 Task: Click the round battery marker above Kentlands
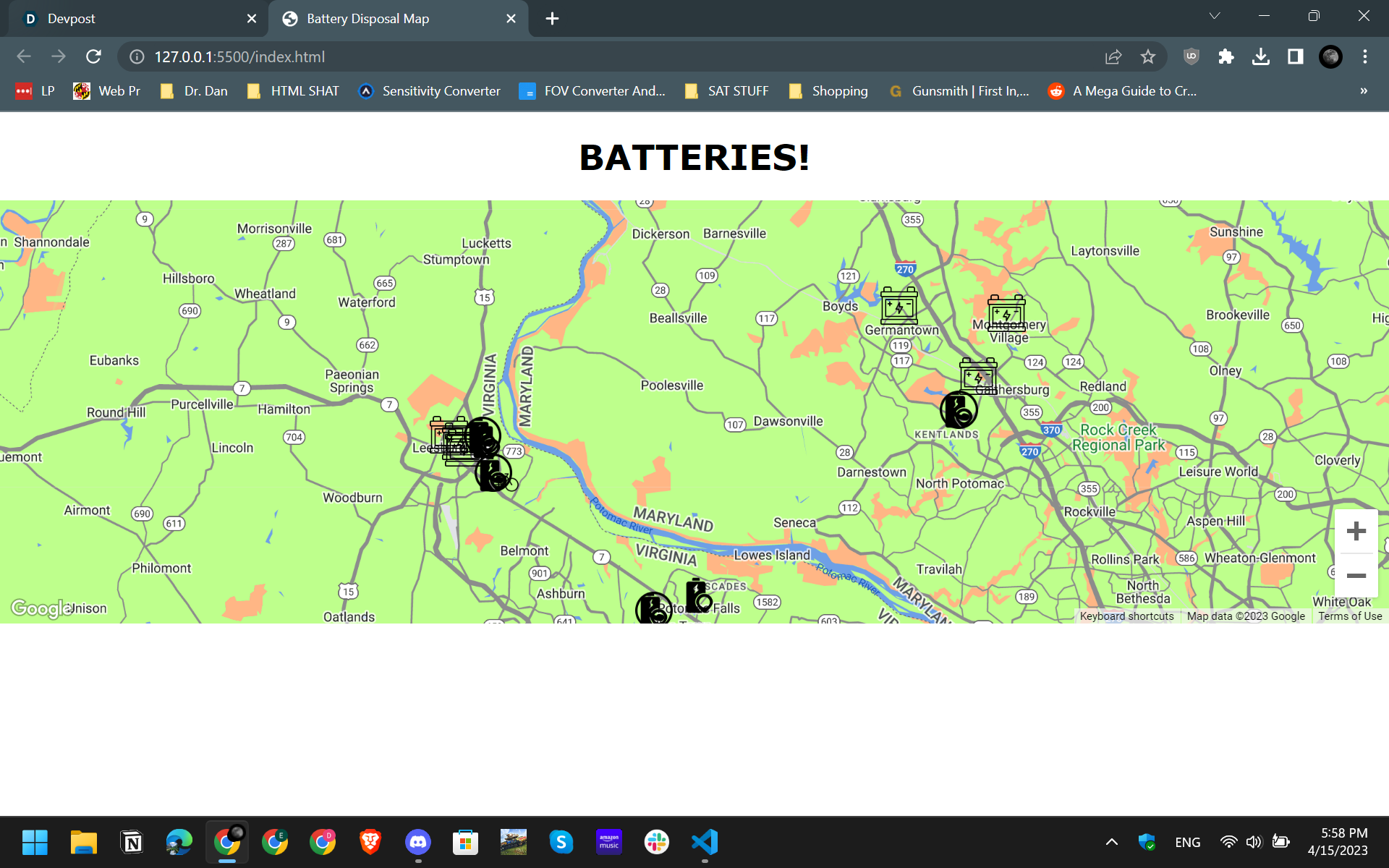(x=959, y=410)
